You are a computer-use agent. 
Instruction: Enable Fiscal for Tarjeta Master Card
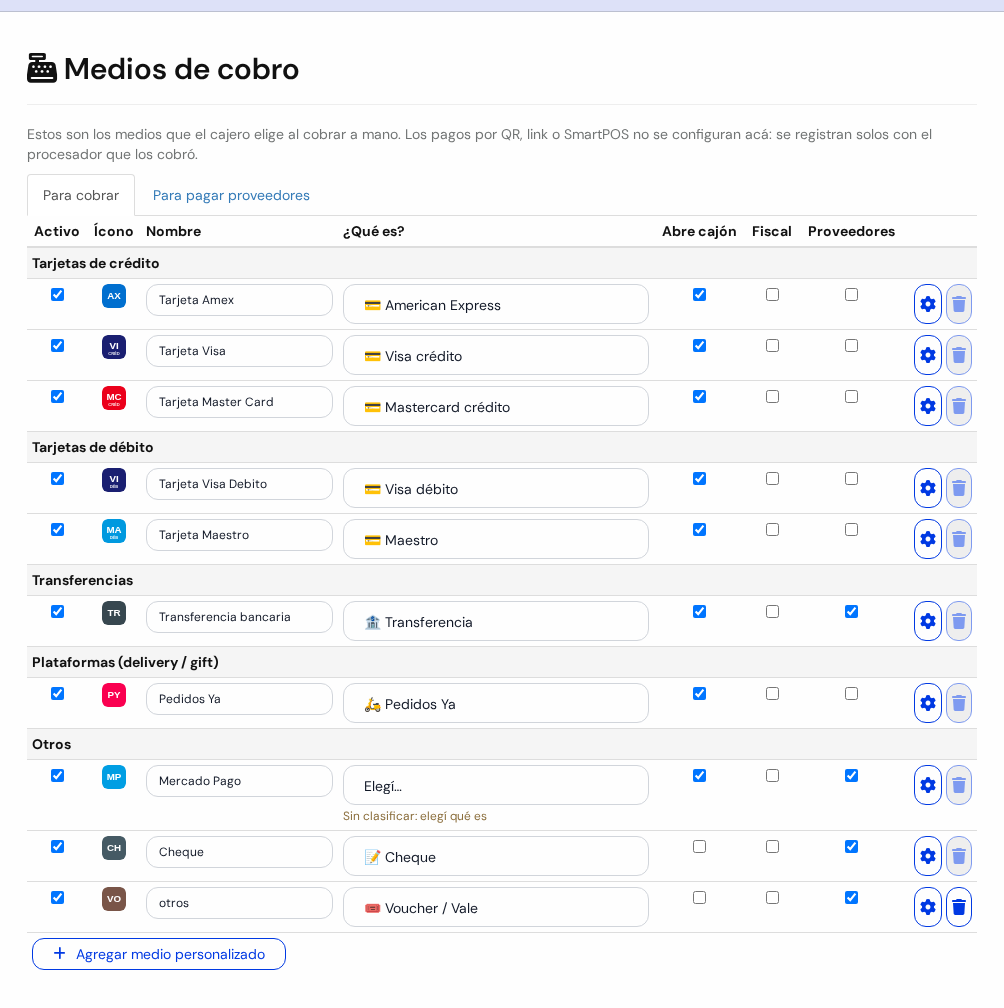click(x=772, y=397)
